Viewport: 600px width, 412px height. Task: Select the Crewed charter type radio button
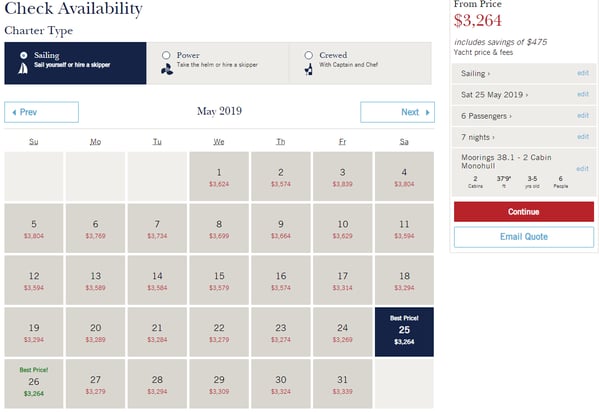[309, 55]
